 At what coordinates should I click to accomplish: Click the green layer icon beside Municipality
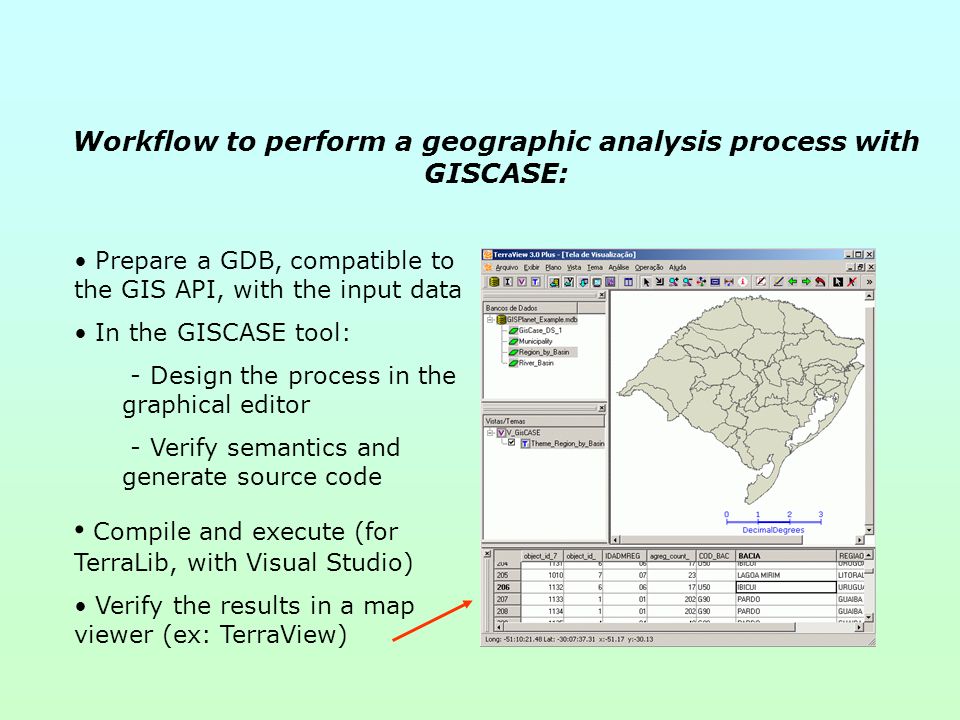513,342
